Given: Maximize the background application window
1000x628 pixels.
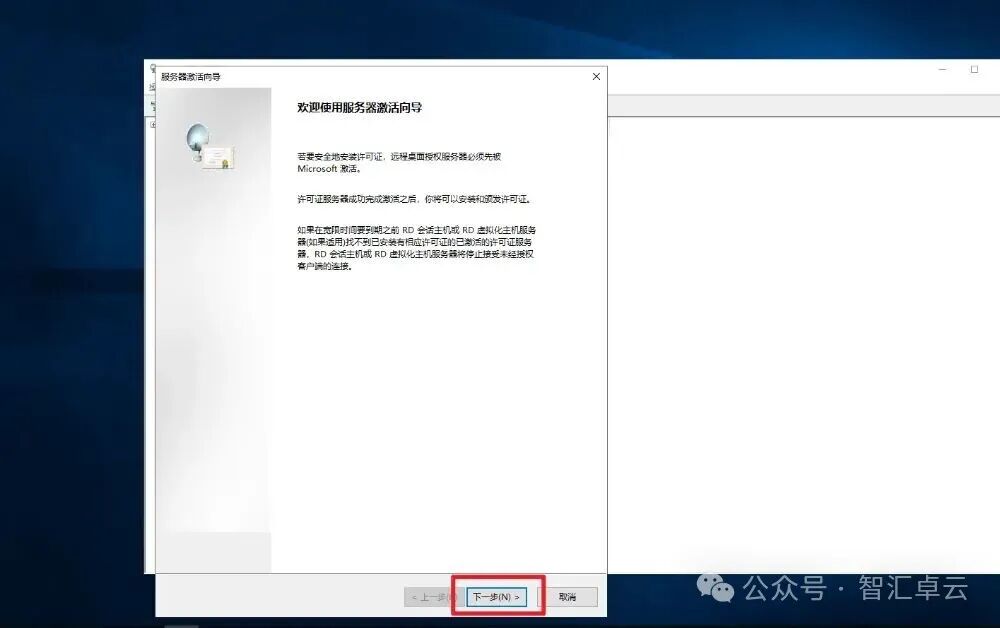Looking at the screenshot, I should (975, 68).
